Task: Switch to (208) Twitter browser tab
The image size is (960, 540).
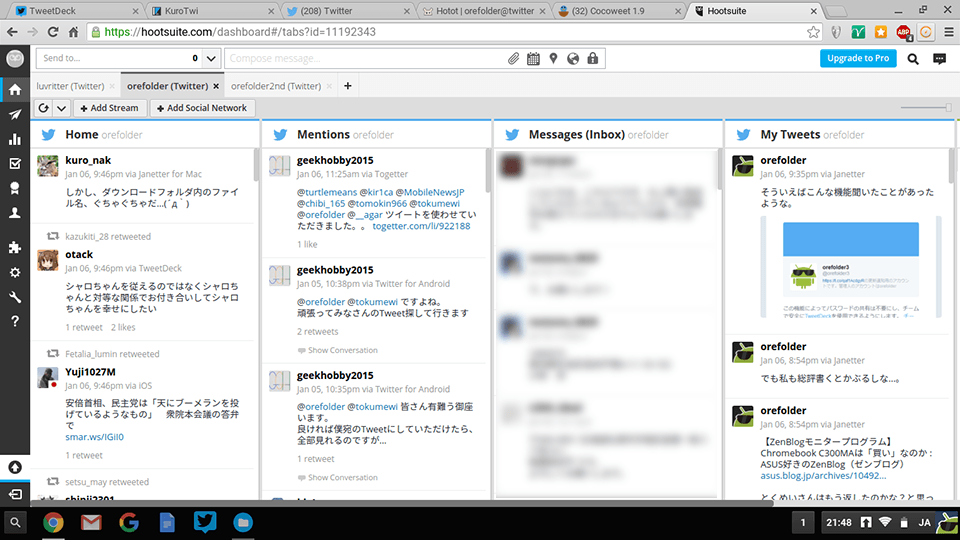Action: 347,11
